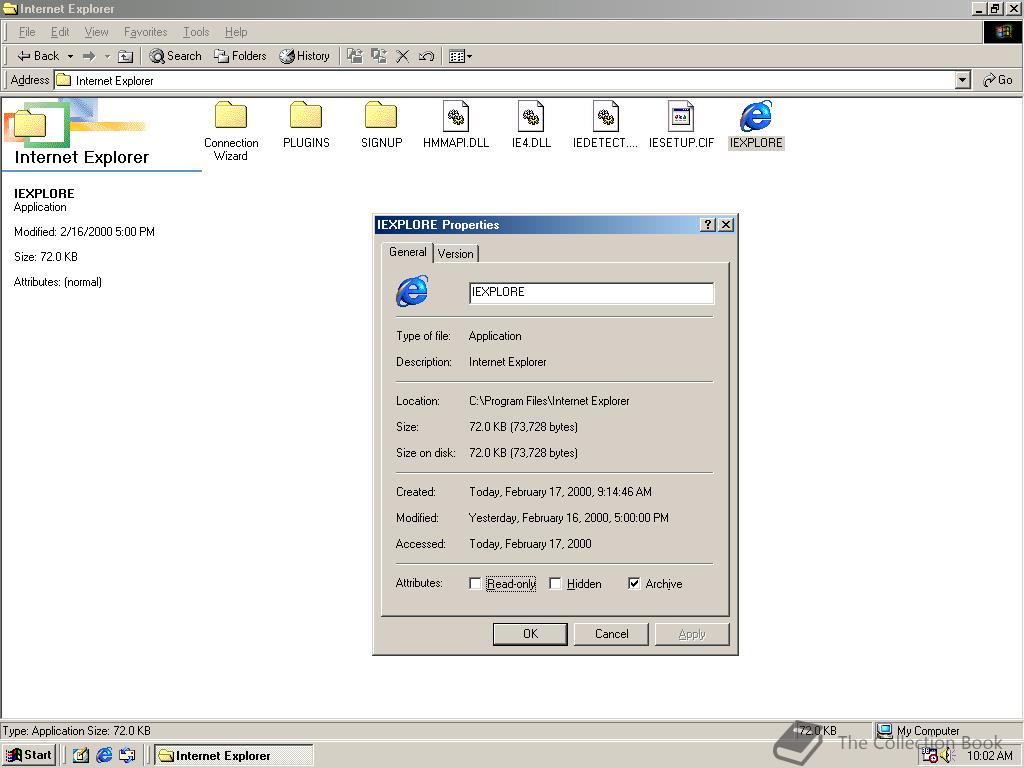Click the Move To toolbar icon
Image resolution: width=1024 pixels, height=768 pixels.
pos(355,56)
